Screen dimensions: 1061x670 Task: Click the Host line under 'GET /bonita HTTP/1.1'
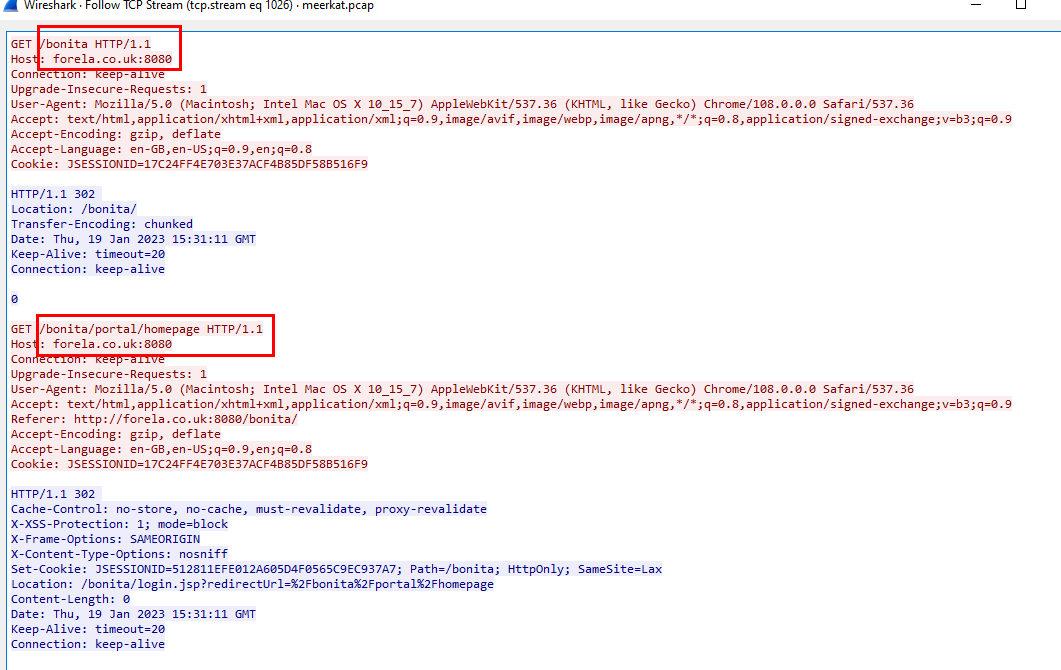[91, 59]
